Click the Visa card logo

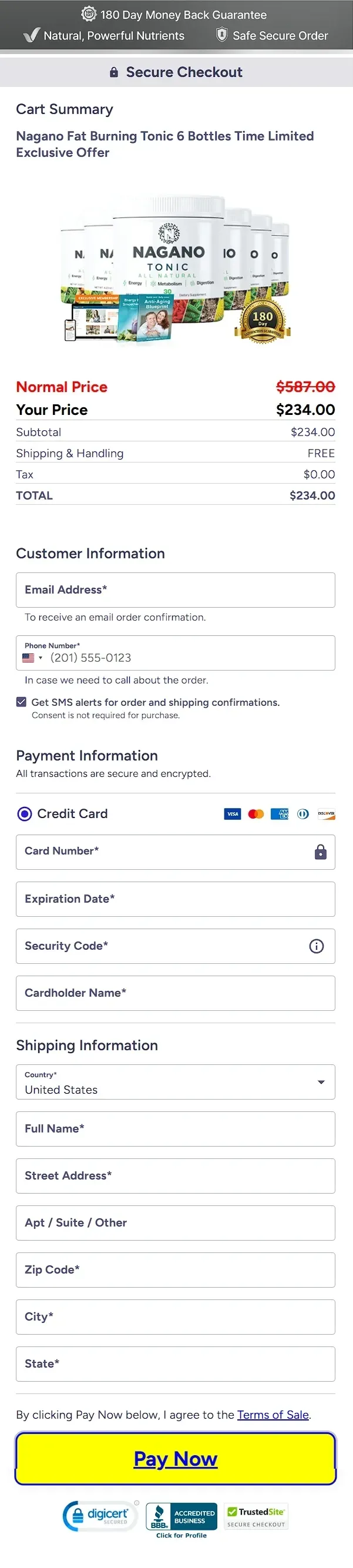[233, 814]
